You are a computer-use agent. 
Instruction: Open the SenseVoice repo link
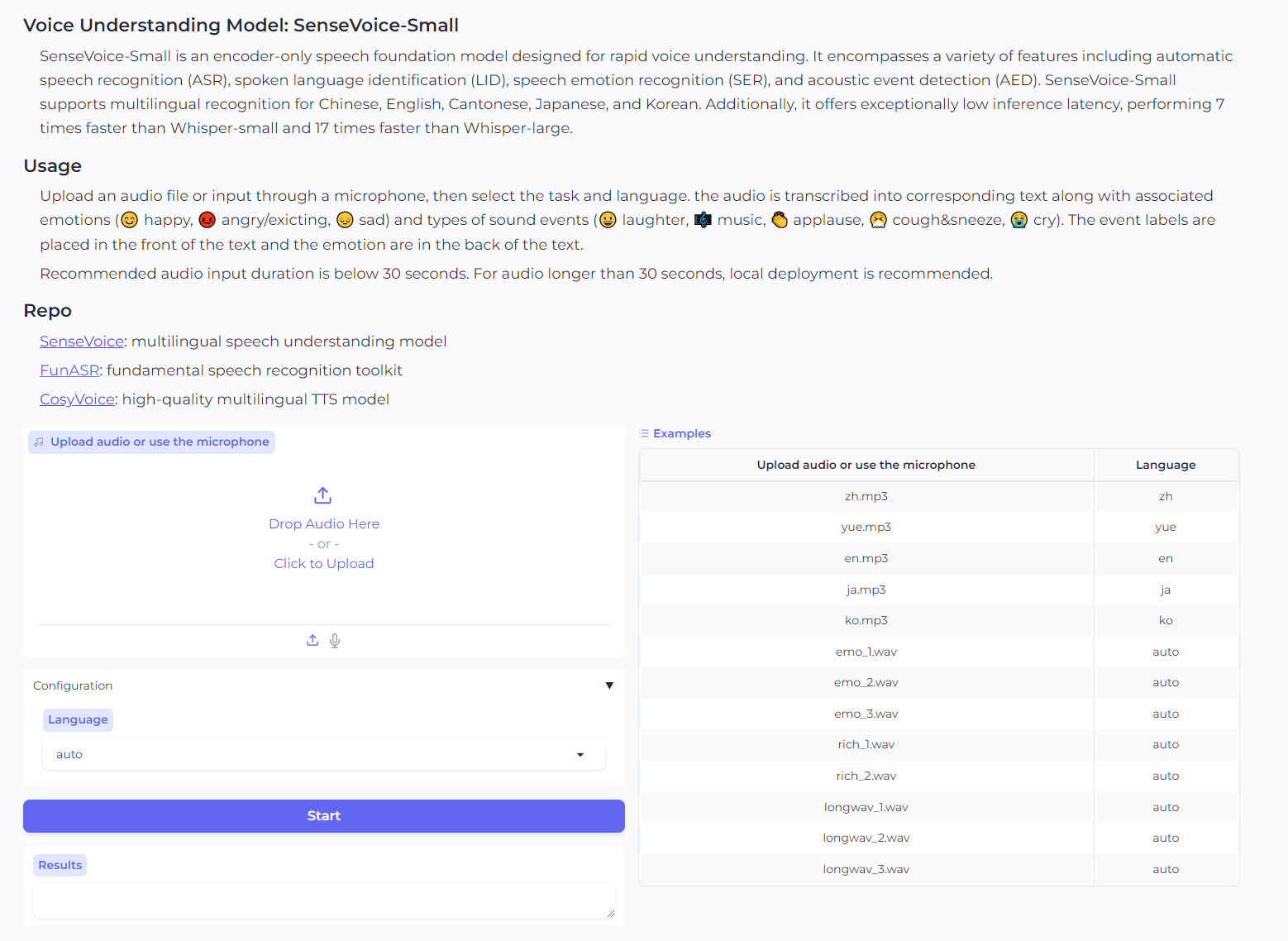tap(82, 342)
